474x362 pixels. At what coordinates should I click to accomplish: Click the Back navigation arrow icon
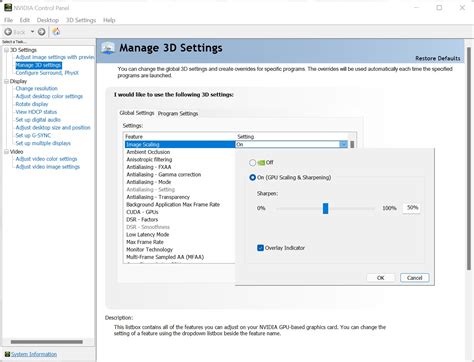[8, 32]
